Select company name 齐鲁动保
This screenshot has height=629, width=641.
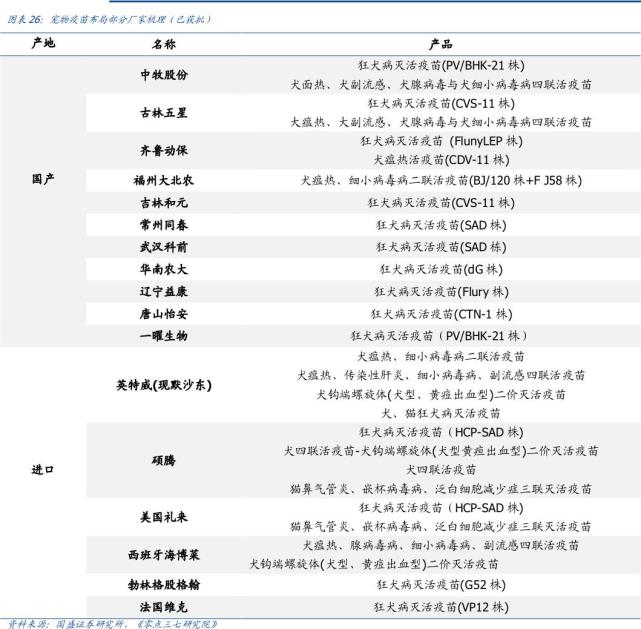(164, 150)
